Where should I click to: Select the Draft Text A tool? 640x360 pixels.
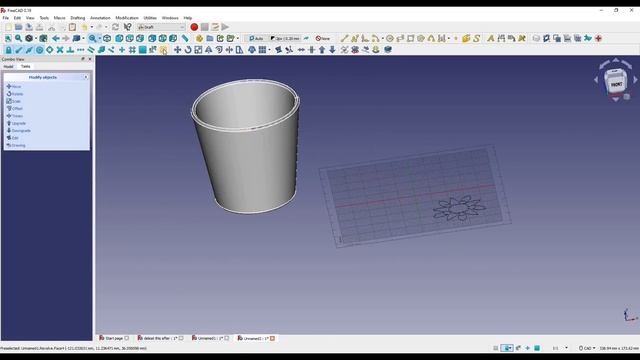[491, 38]
